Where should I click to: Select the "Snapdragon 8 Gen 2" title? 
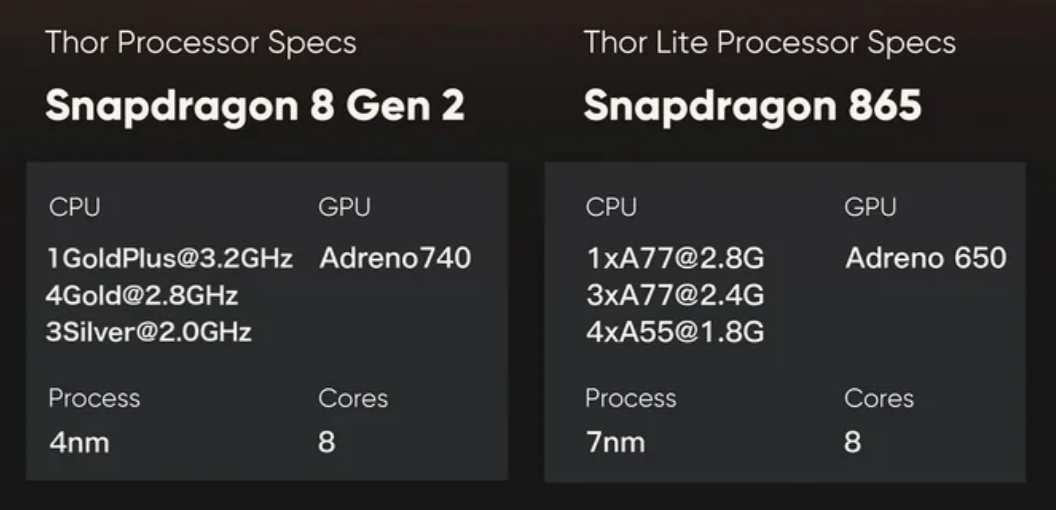[255, 105]
